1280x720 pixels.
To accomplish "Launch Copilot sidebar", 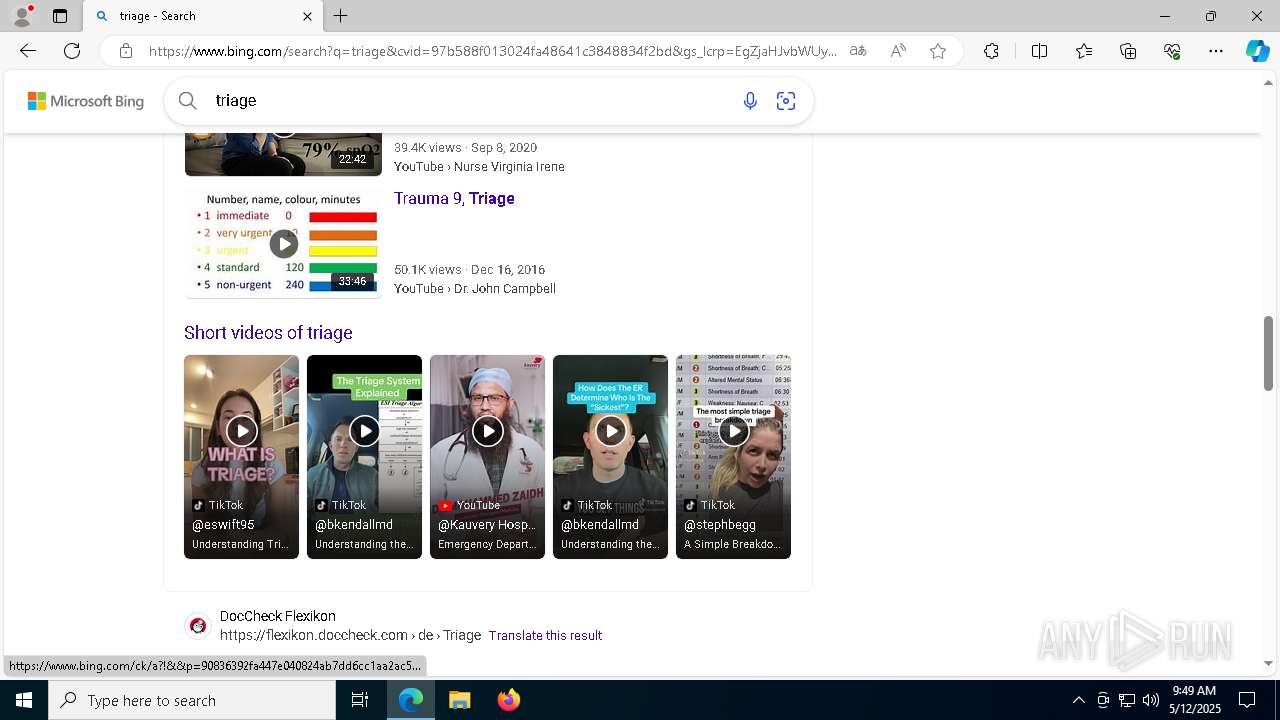I will coord(1257,51).
